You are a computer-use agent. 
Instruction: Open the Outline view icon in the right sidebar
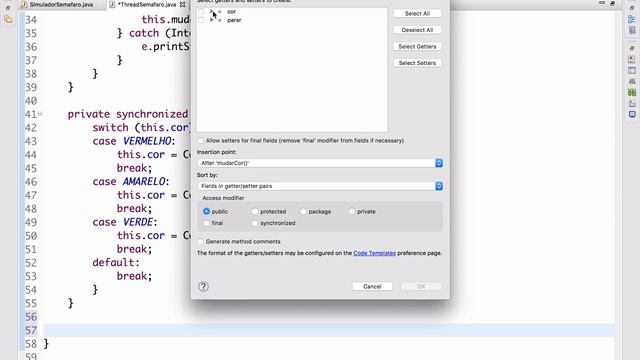(x=632, y=19)
